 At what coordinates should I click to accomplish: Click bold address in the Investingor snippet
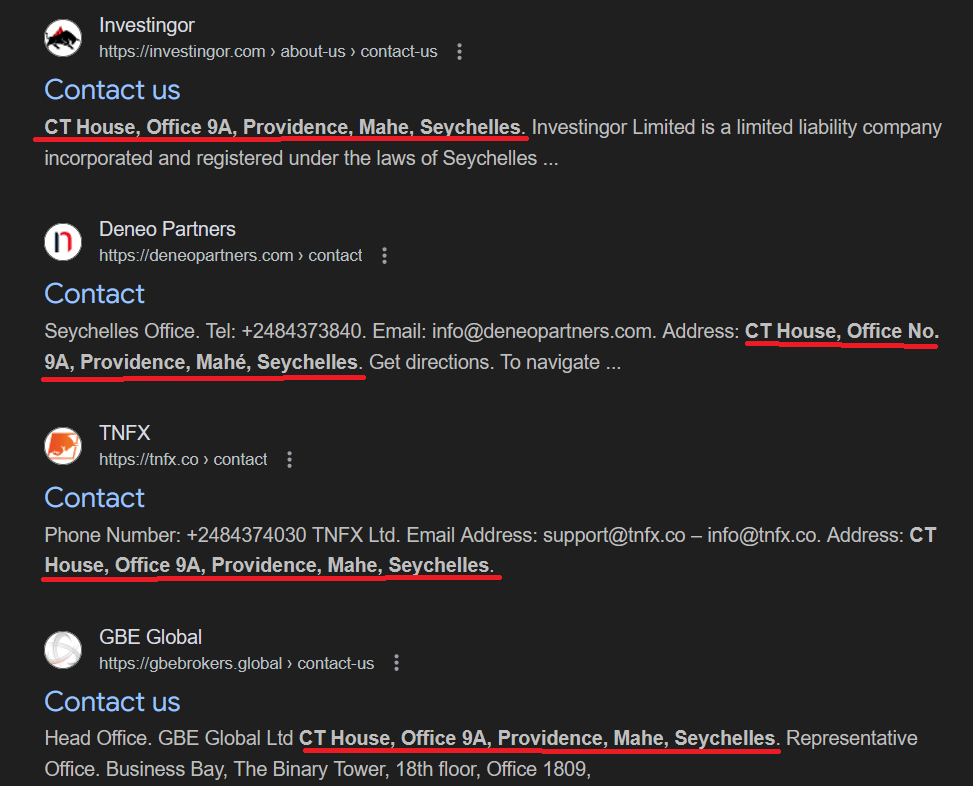pos(285,127)
